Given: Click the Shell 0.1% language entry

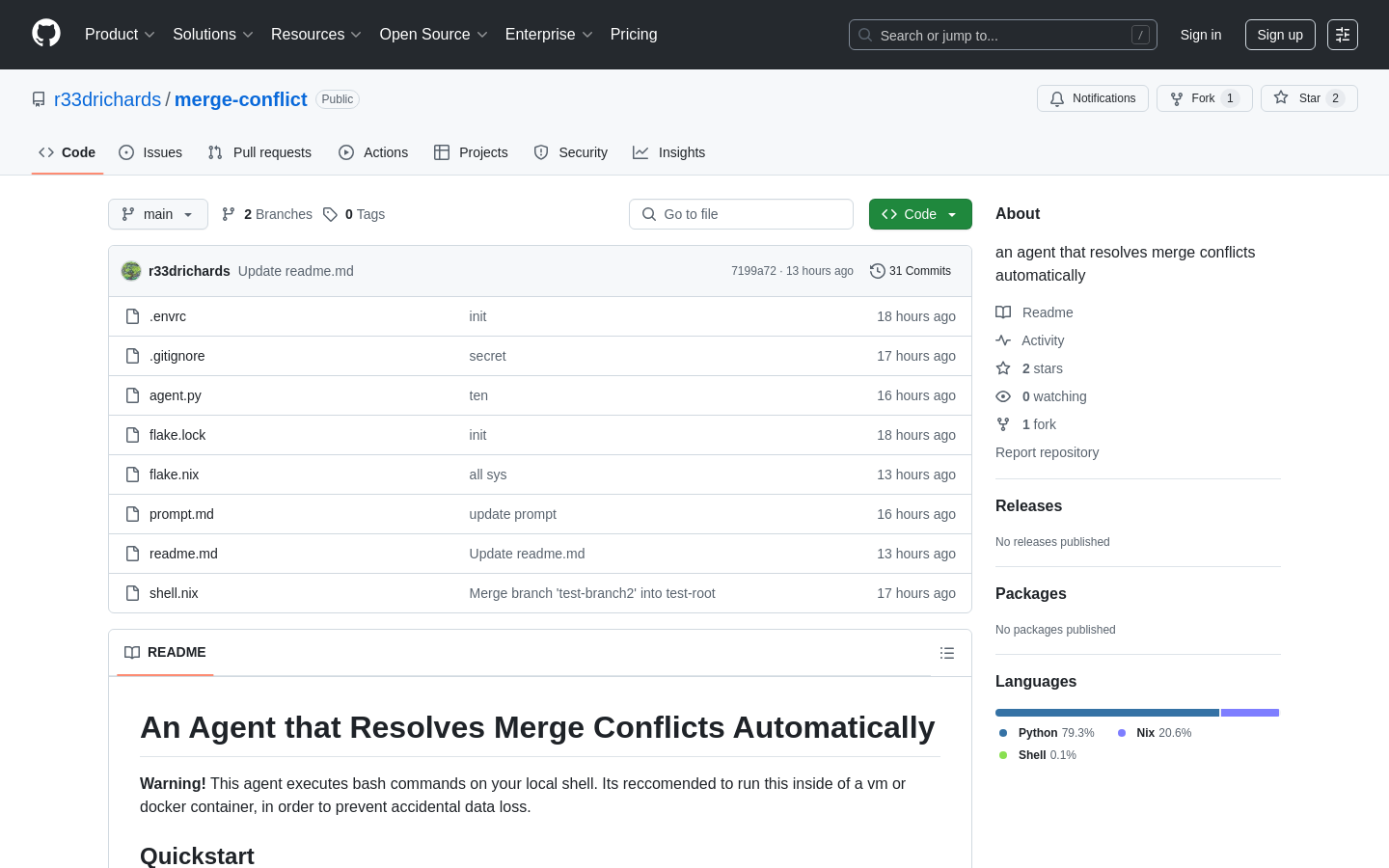Looking at the screenshot, I should click(1038, 755).
